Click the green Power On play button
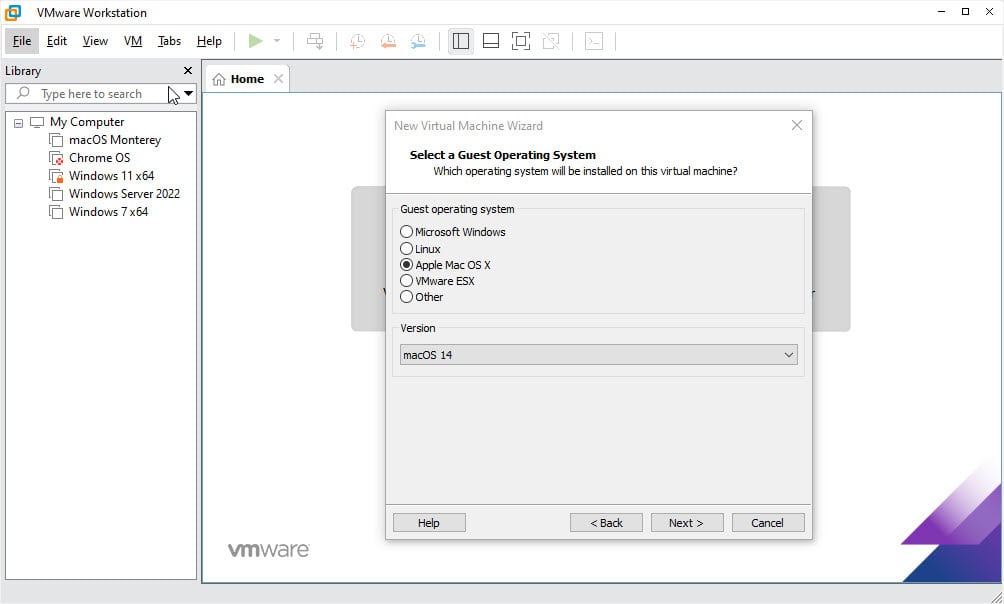Viewport: 1004px width, 604px height. 255,41
